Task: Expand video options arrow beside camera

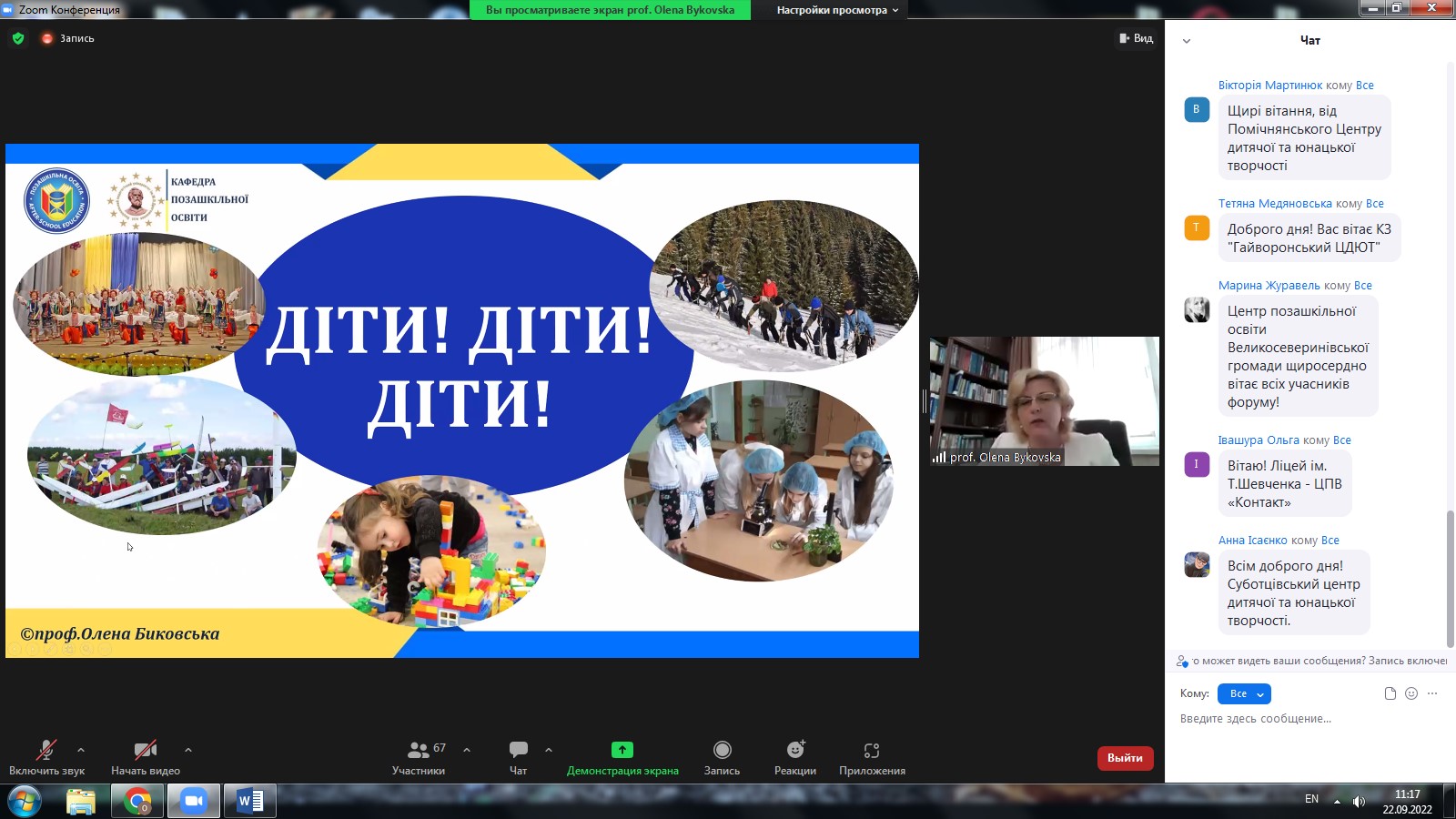Action: tap(188, 750)
